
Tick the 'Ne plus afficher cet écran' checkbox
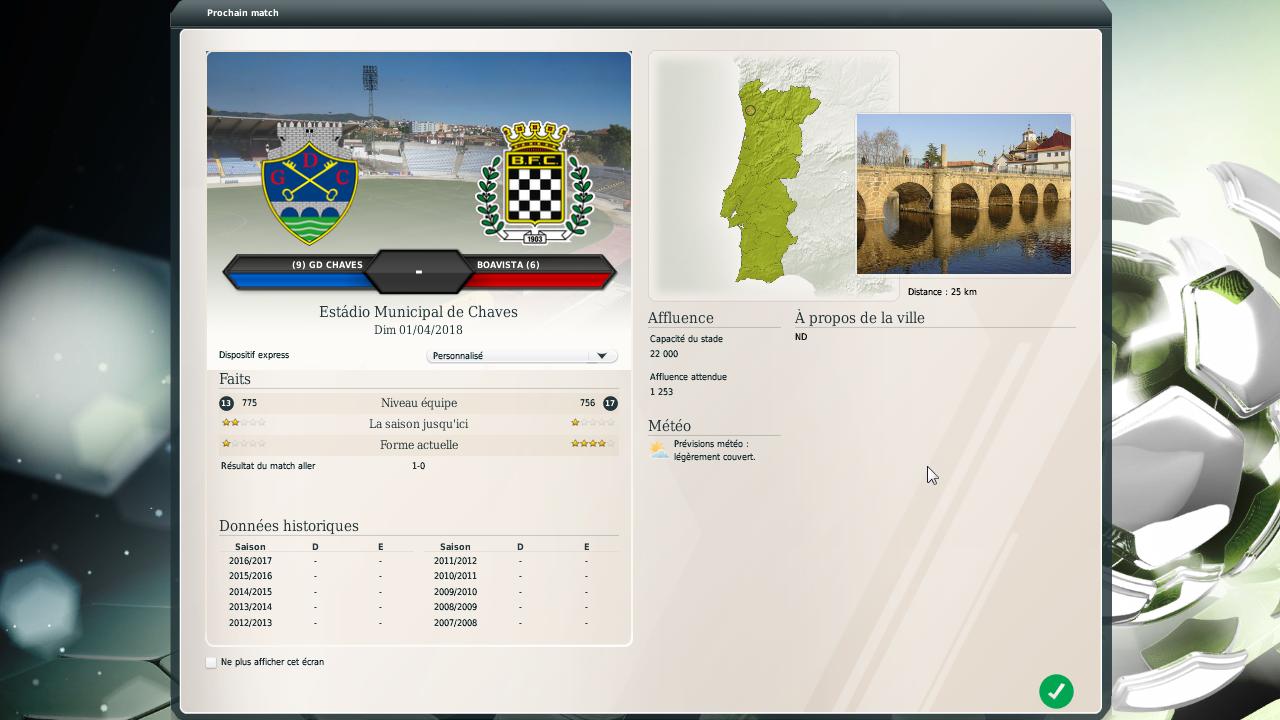point(211,662)
